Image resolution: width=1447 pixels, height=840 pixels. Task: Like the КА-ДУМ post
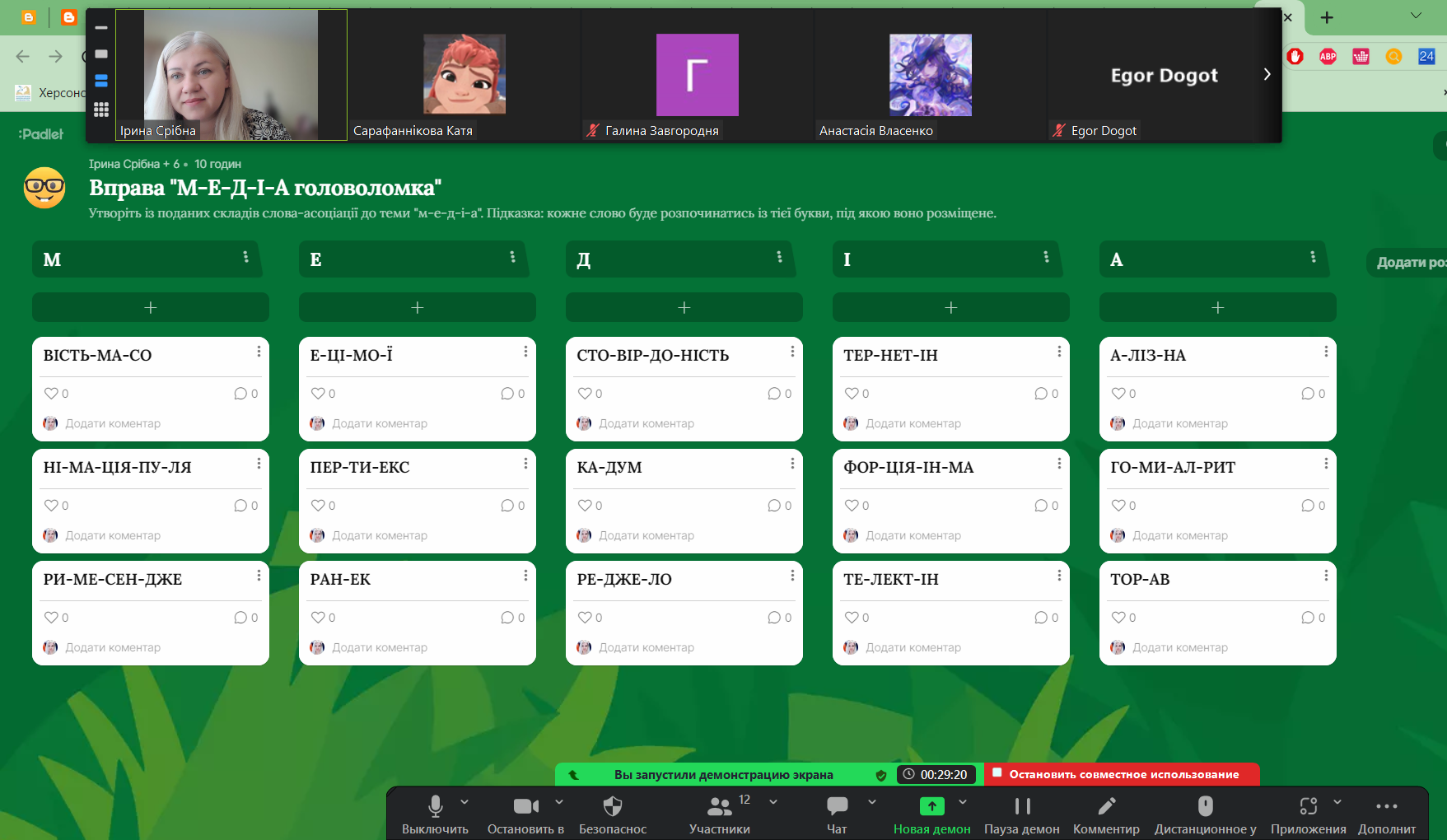tap(585, 506)
